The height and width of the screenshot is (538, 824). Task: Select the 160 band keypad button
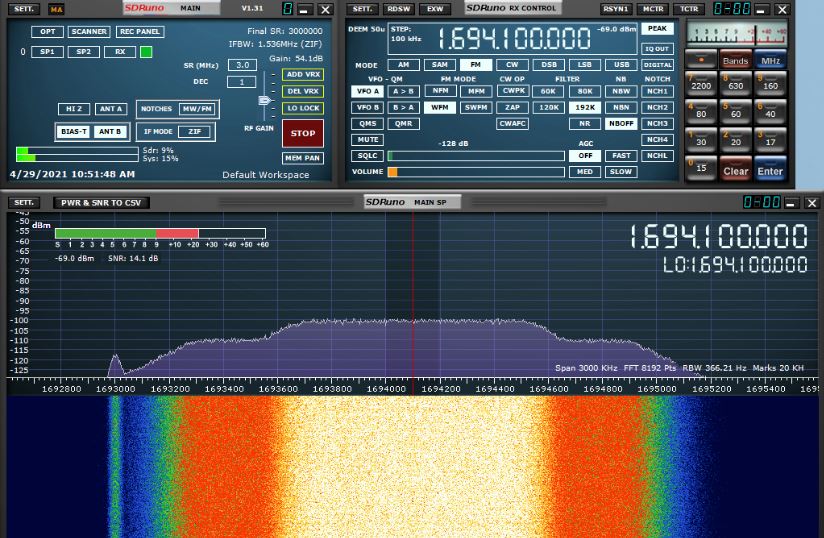point(770,84)
